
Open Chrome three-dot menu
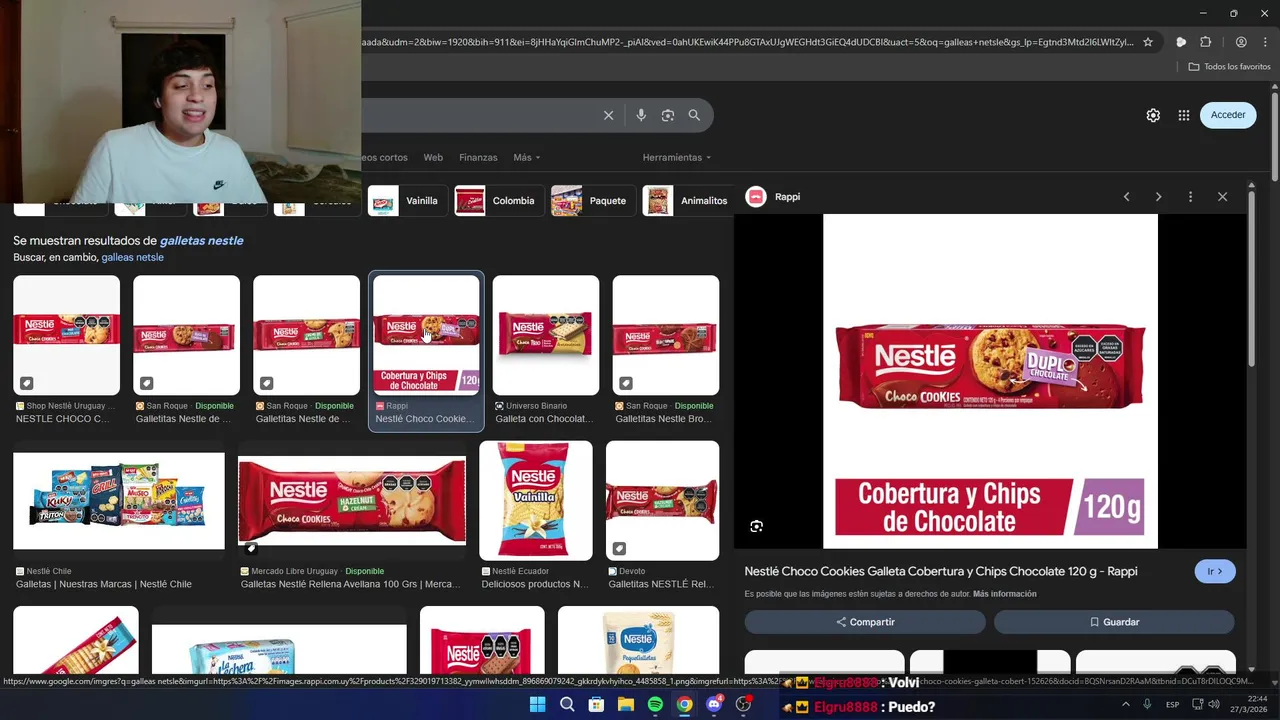[x=1265, y=42]
